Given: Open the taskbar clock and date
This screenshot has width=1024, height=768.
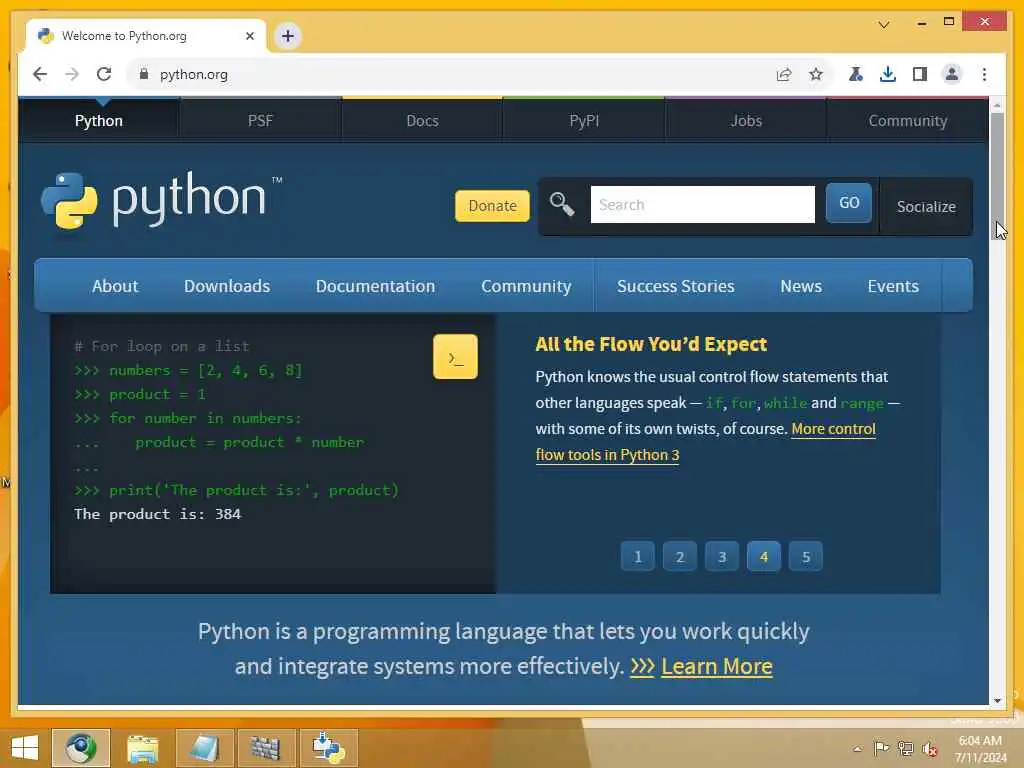Looking at the screenshot, I should pos(980,749).
